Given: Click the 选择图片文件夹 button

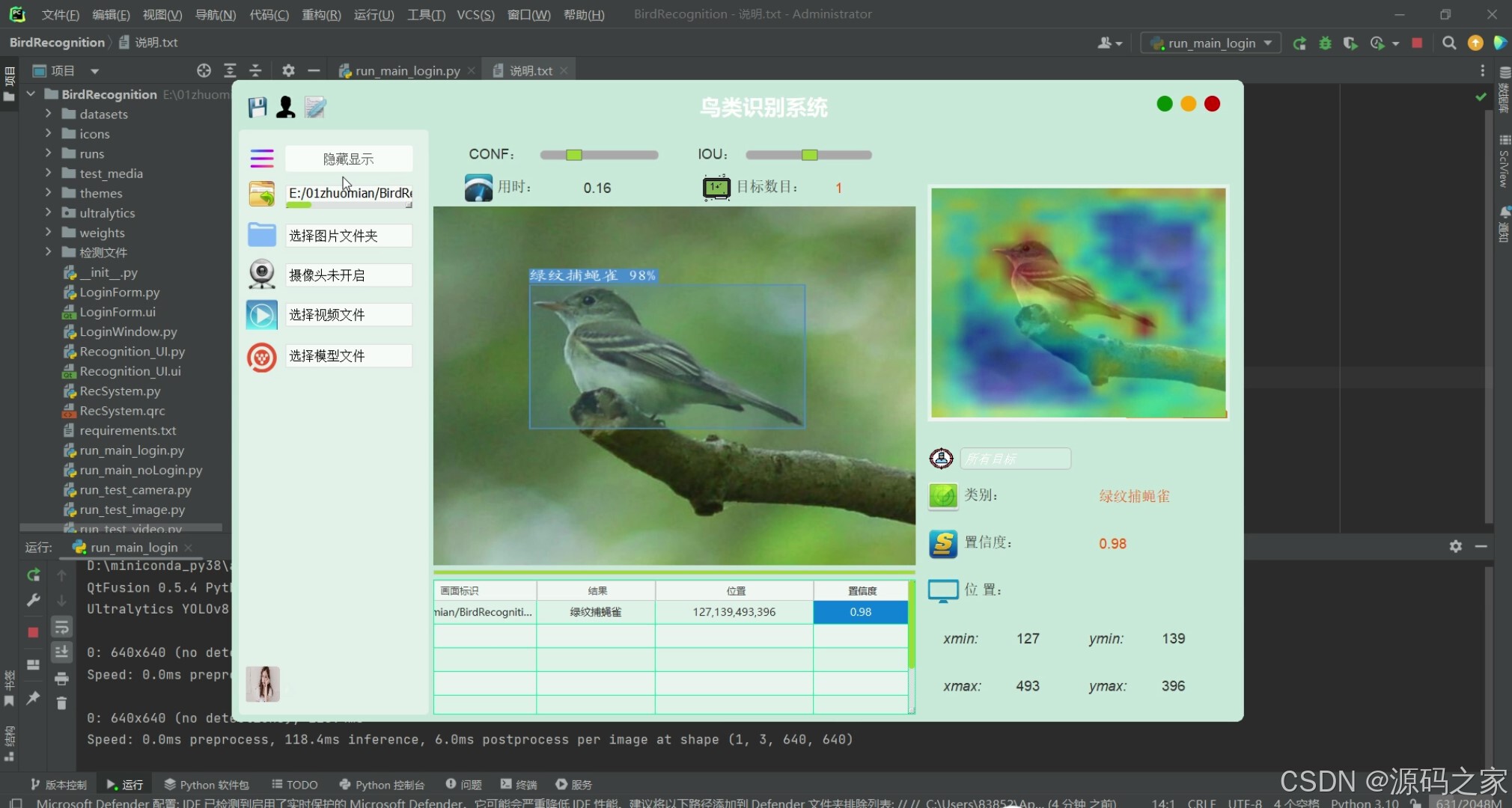Looking at the screenshot, I should tap(348, 236).
